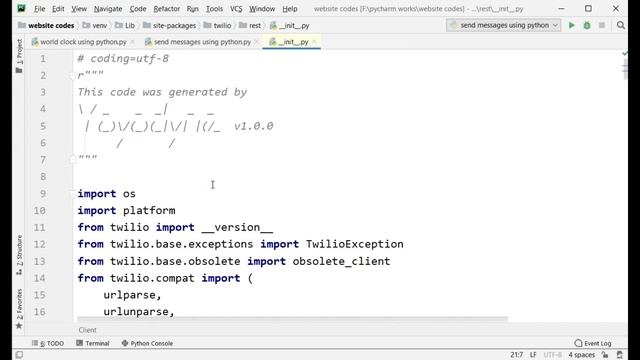Open the Navigate menu
640x360 pixels.
(x=108, y=9)
